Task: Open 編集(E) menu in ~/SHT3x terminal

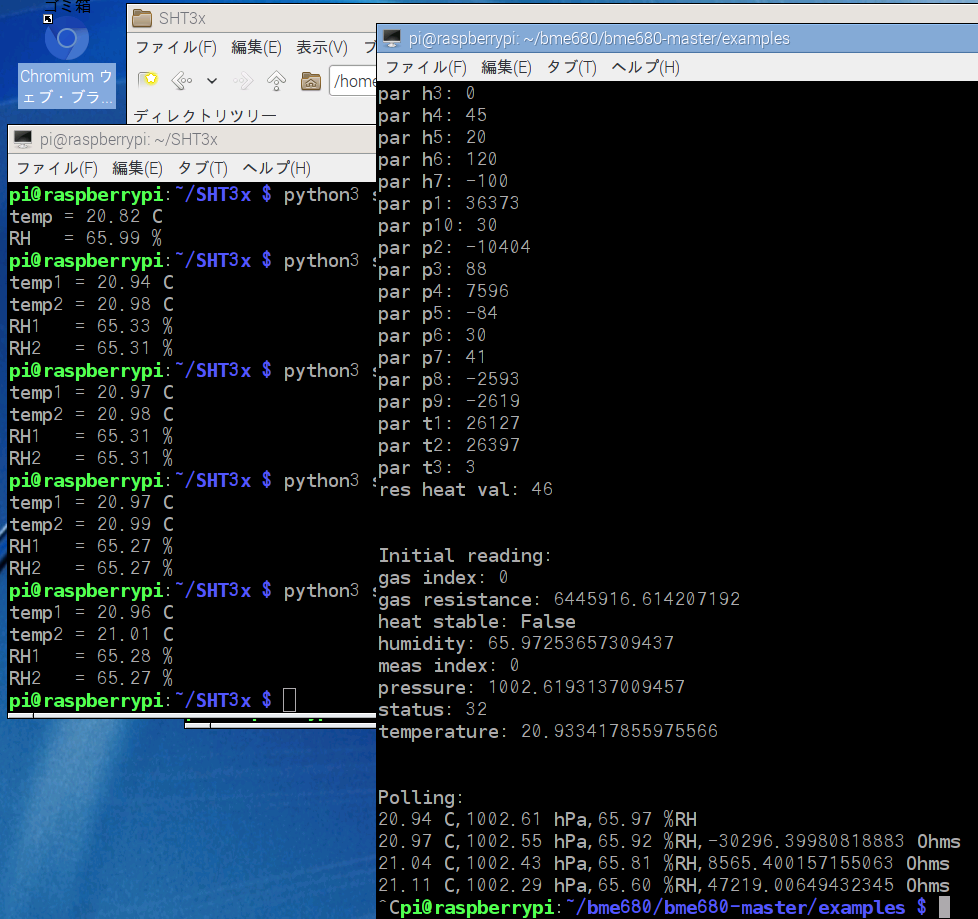Action: (137, 168)
